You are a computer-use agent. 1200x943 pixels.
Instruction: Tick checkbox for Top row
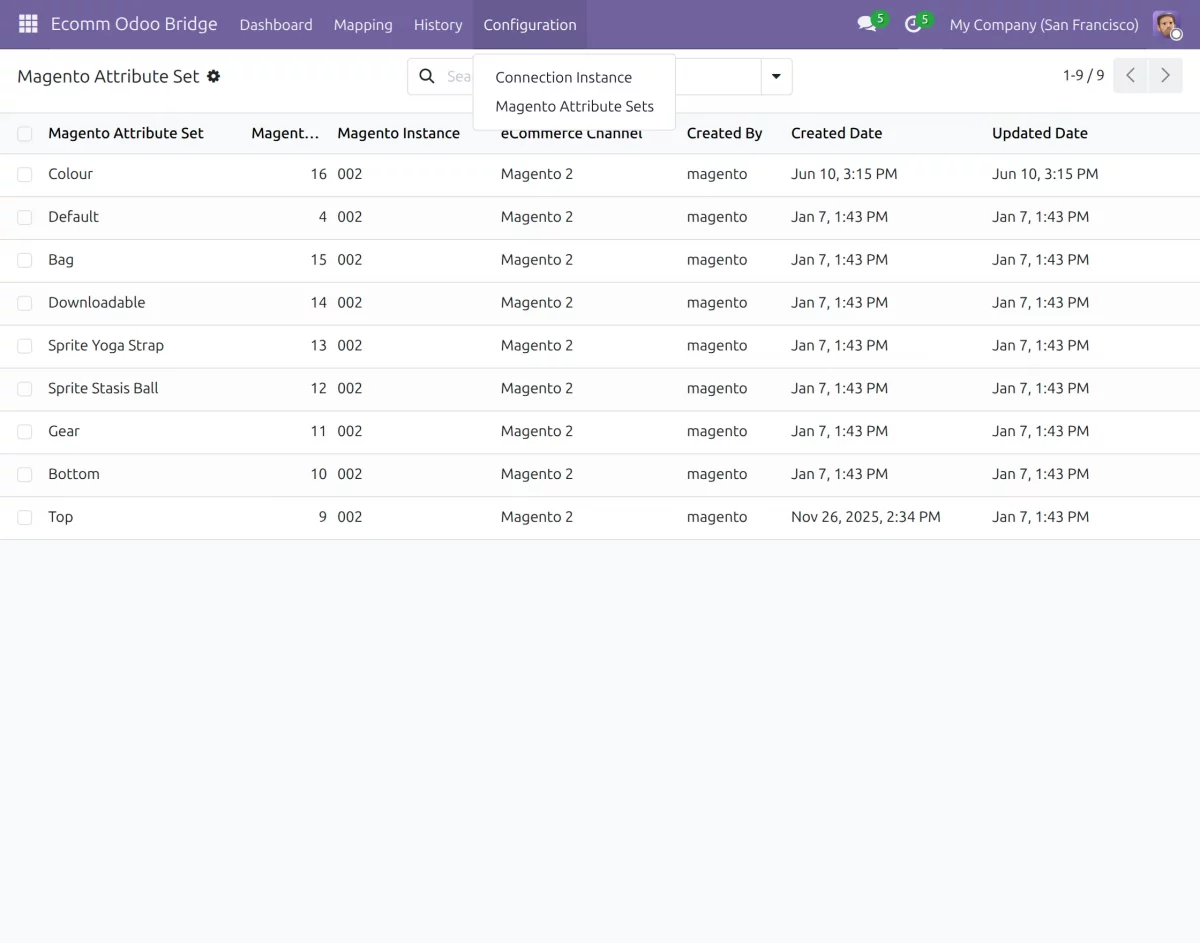(25, 519)
